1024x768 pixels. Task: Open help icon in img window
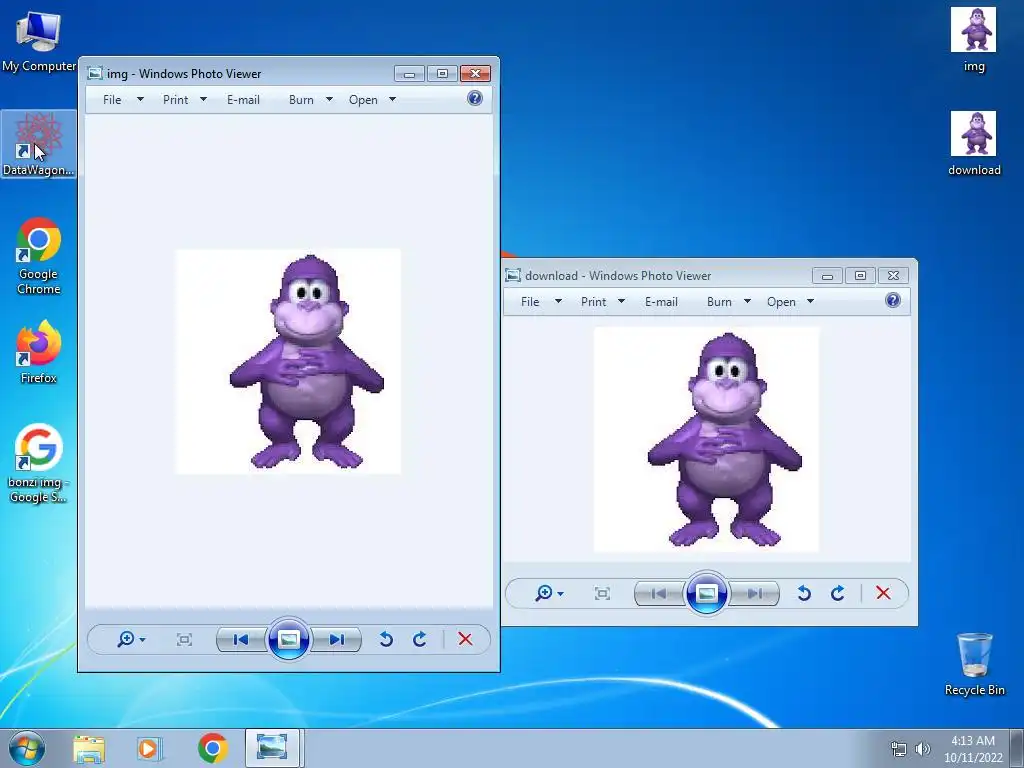tap(475, 99)
